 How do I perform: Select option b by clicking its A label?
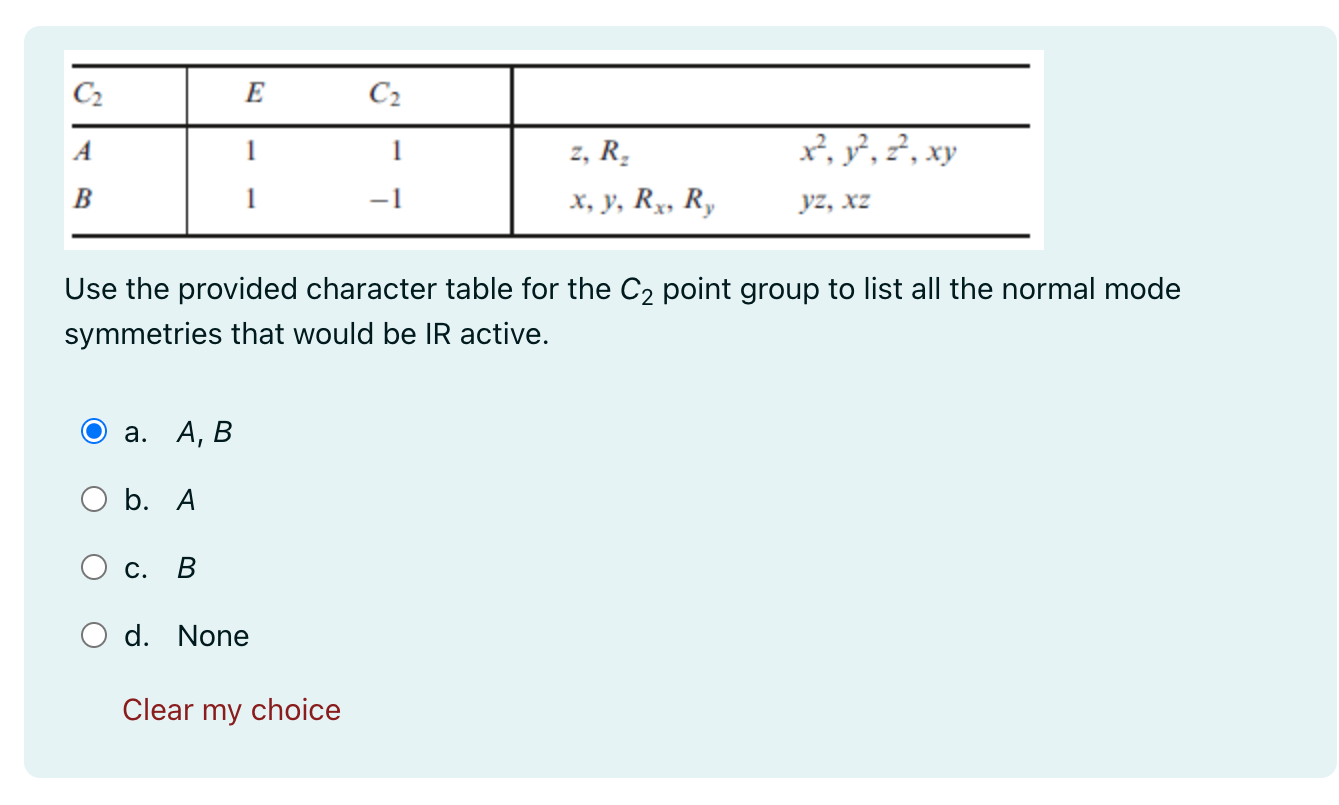(x=185, y=500)
